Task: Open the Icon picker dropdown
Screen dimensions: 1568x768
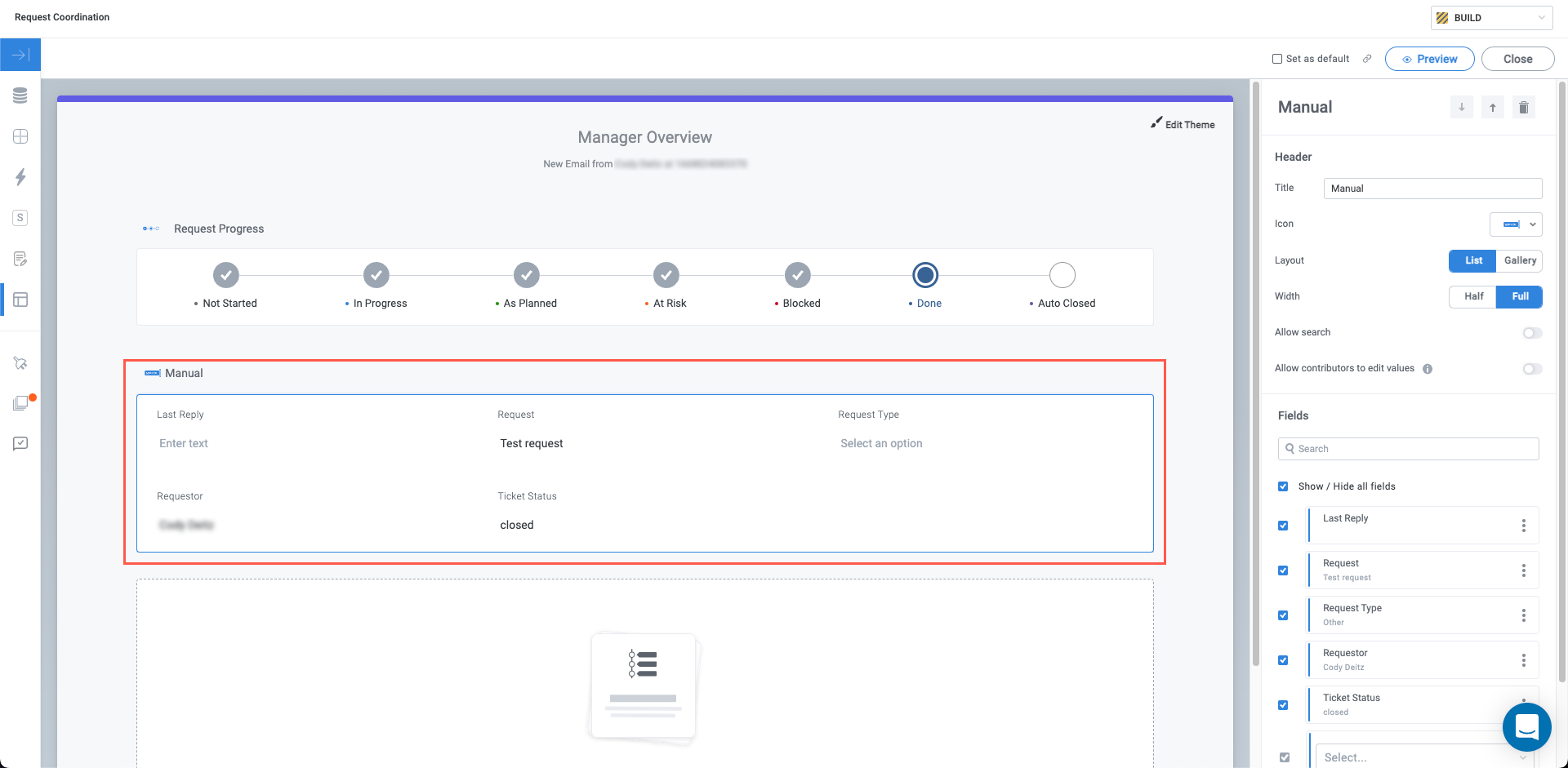Action: coord(1516,224)
